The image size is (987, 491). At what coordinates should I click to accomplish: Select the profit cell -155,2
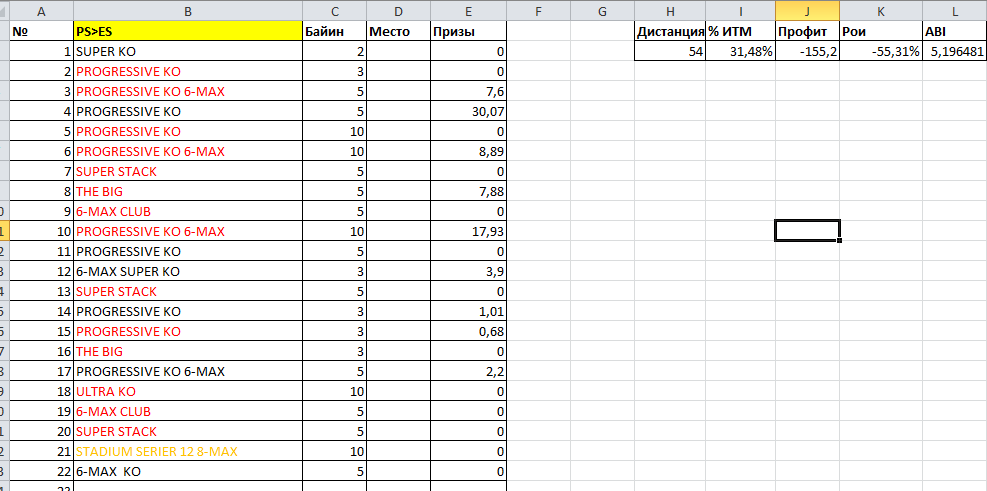(808, 52)
